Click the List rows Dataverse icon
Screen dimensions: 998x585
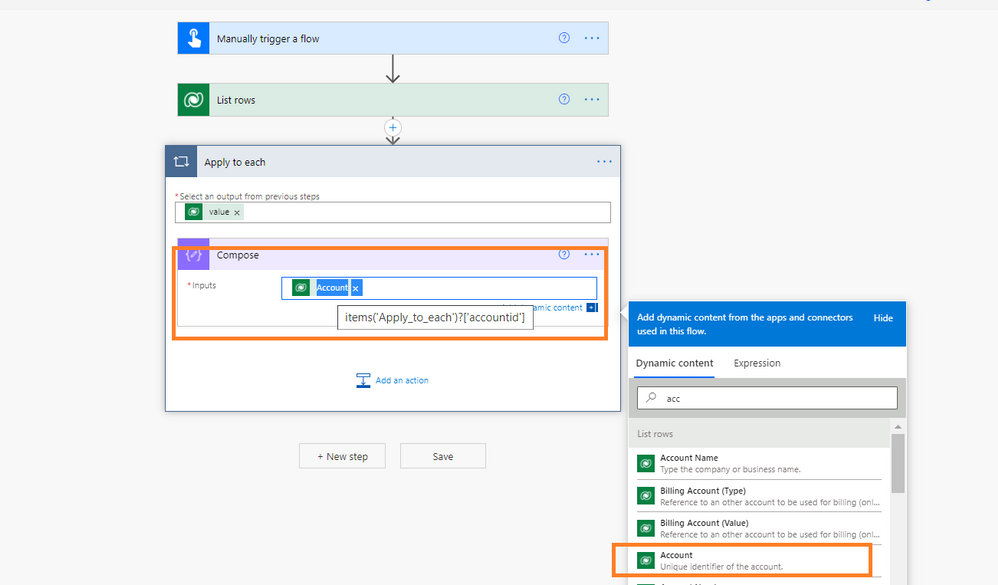click(193, 100)
